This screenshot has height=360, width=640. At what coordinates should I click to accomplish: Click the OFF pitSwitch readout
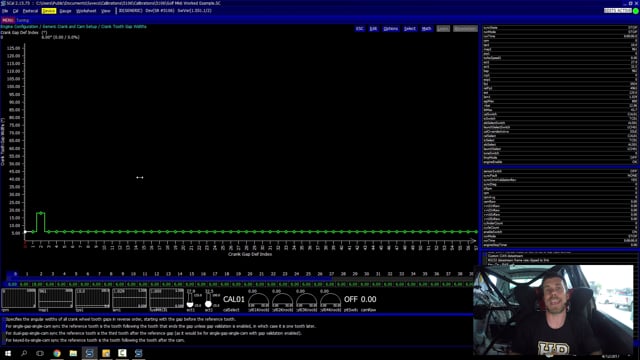(x=351, y=301)
